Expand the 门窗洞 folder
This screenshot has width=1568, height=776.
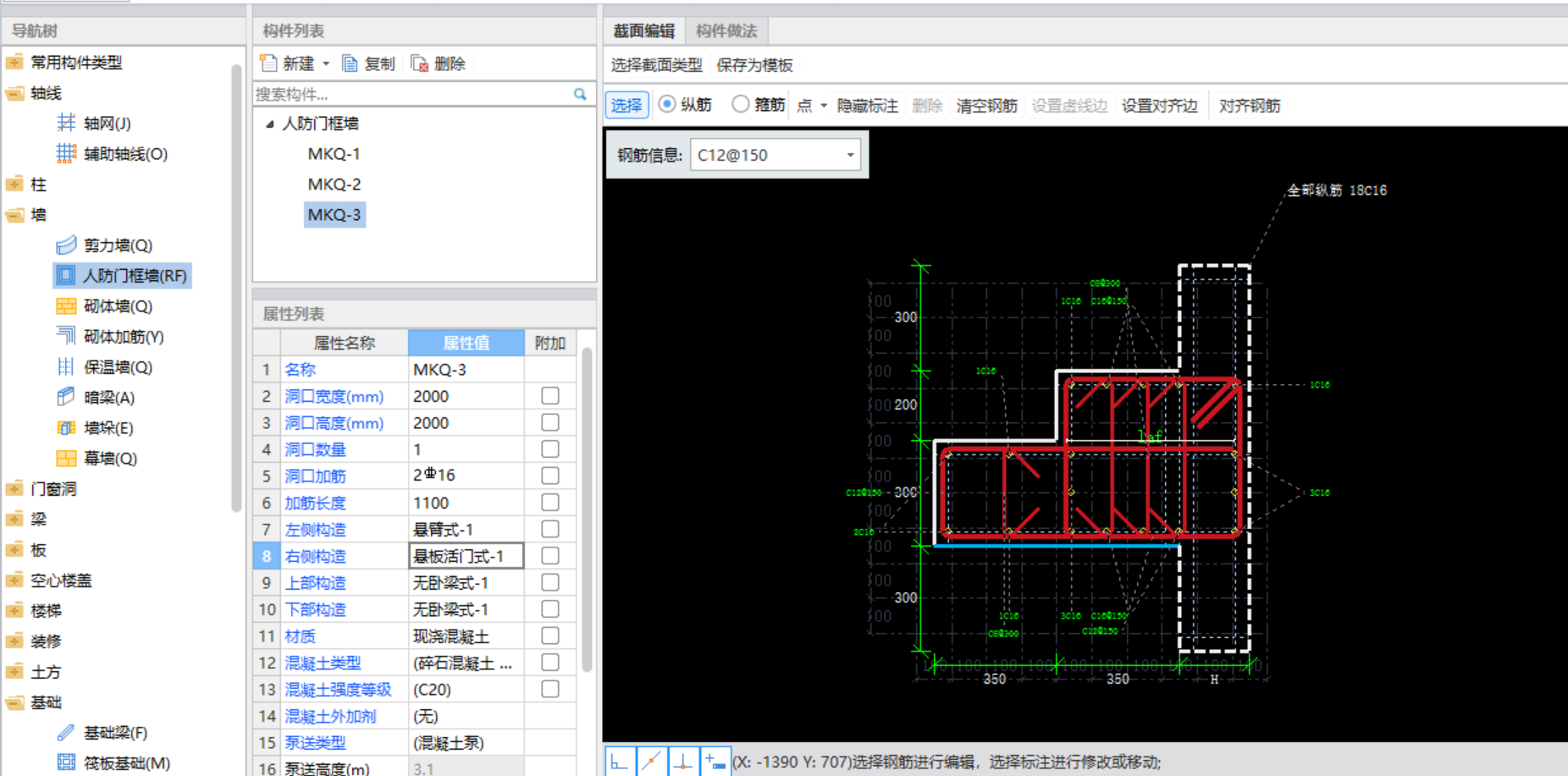(x=14, y=489)
